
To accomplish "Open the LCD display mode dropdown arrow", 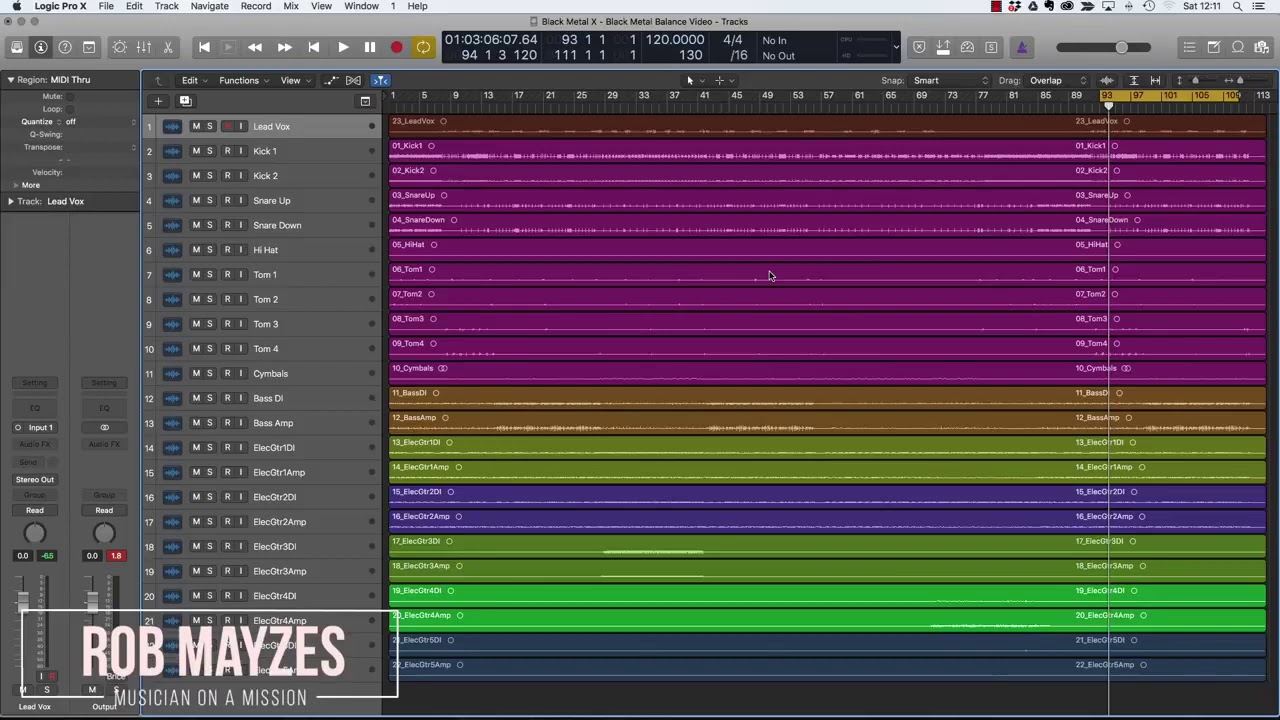I will (895, 47).
